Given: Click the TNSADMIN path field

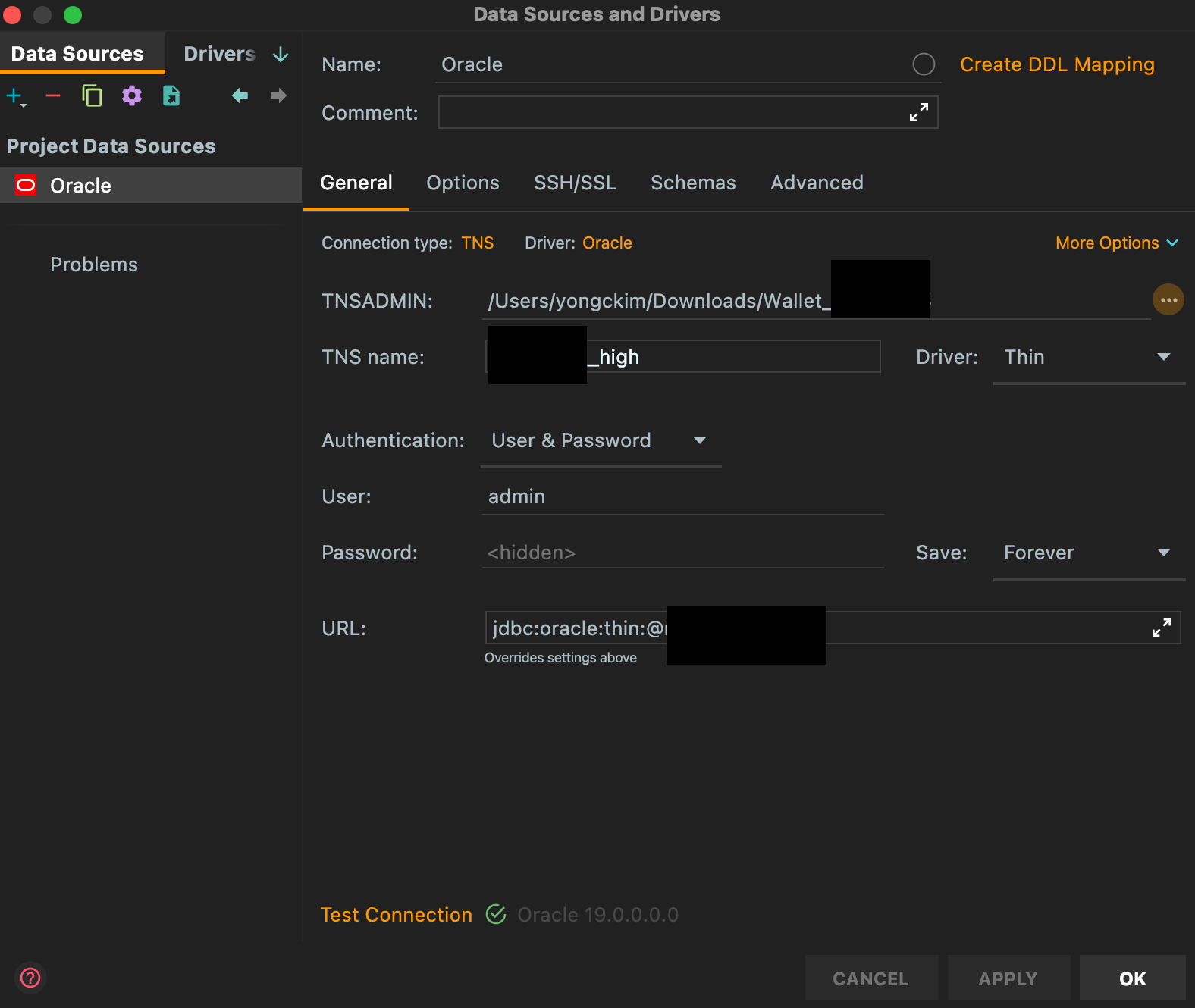Looking at the screenshot, I should coord(816,301).
